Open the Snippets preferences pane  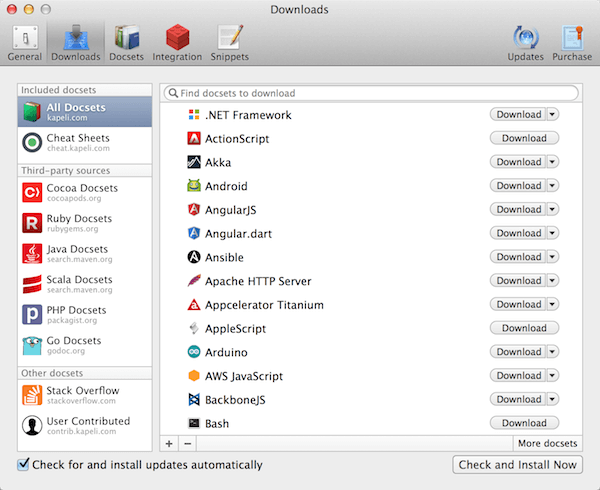pyautogui.click(x=230, y=43)
